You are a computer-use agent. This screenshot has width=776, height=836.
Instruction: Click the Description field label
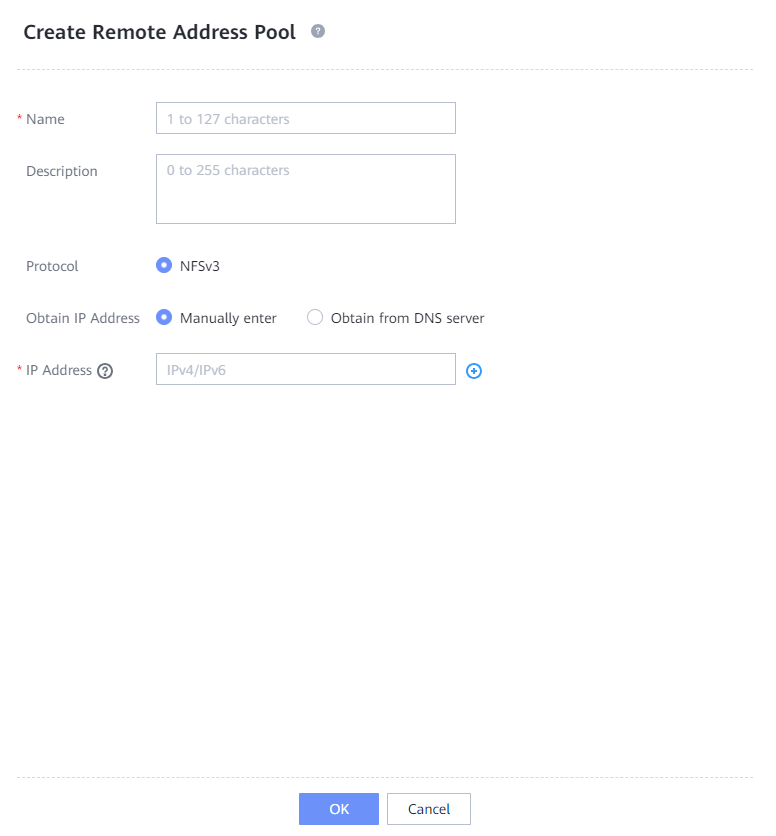[x=62, y=171]
